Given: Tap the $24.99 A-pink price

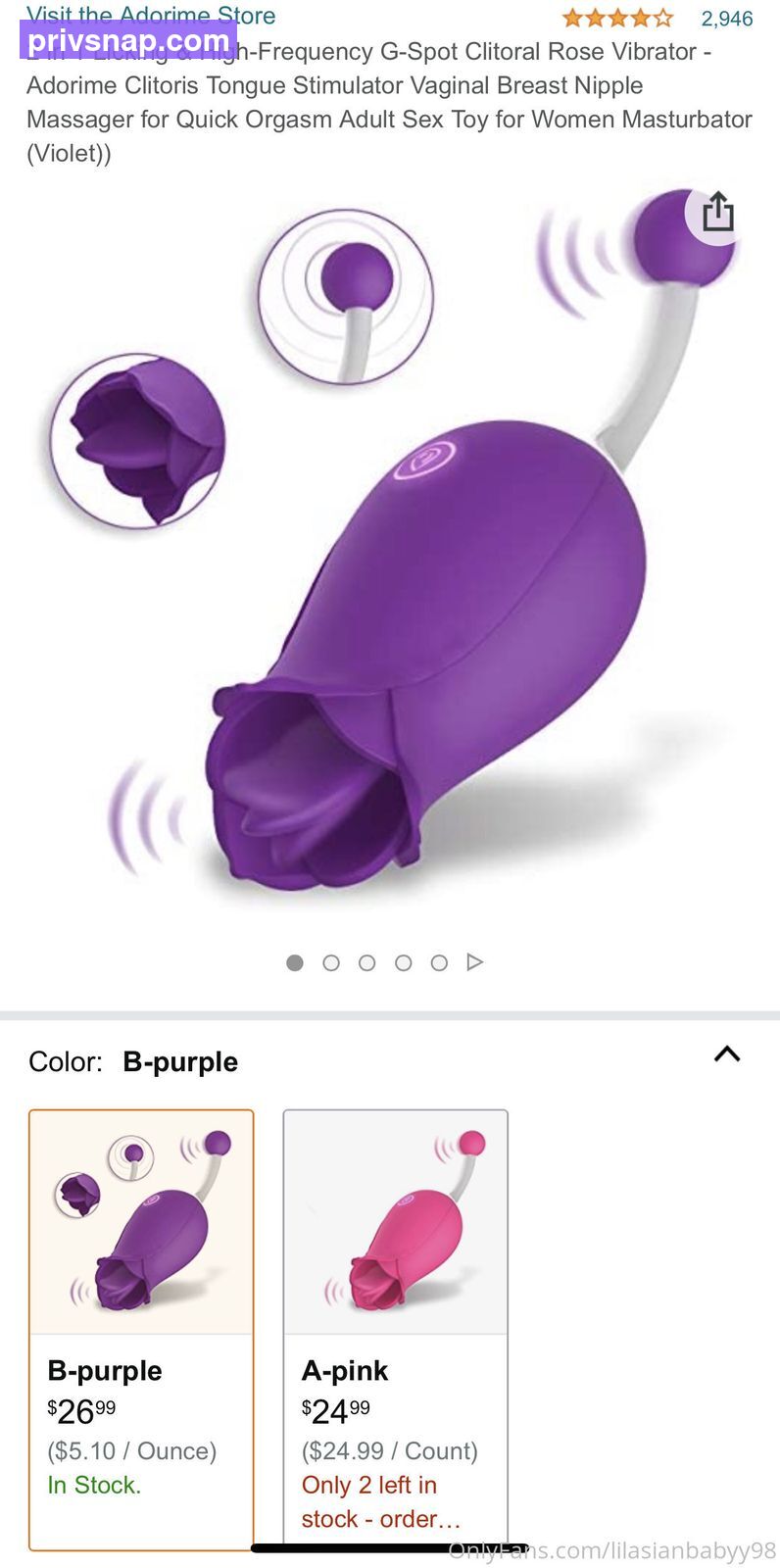Looking at the screenshot, I should click(336, 1411).
